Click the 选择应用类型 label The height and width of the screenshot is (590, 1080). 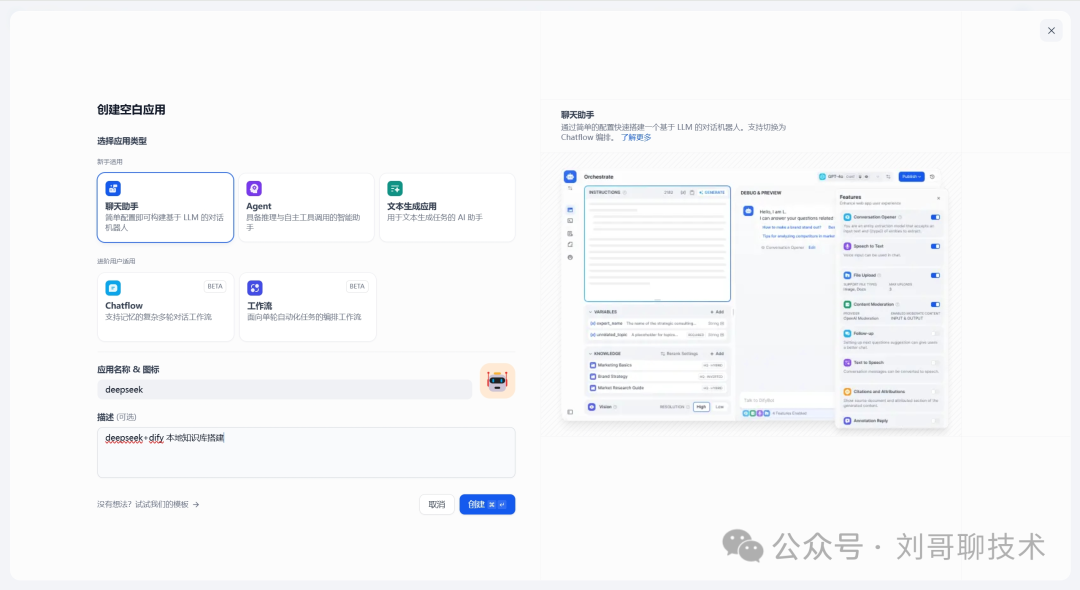click(x=122, y=141)
